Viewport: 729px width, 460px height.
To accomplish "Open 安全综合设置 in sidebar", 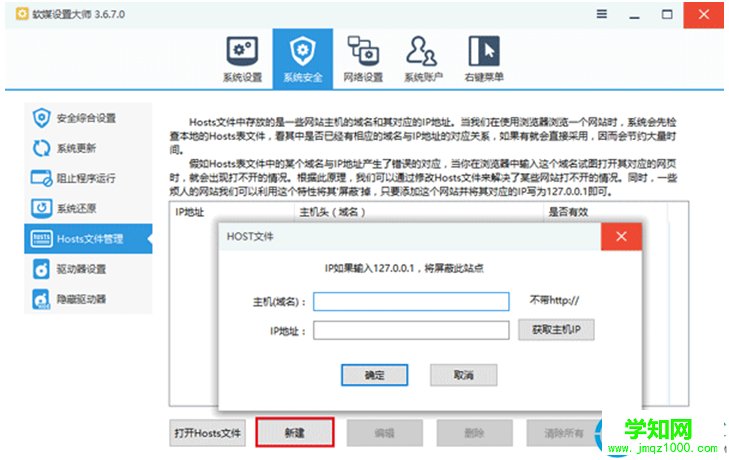I will (x=88, y=118).
